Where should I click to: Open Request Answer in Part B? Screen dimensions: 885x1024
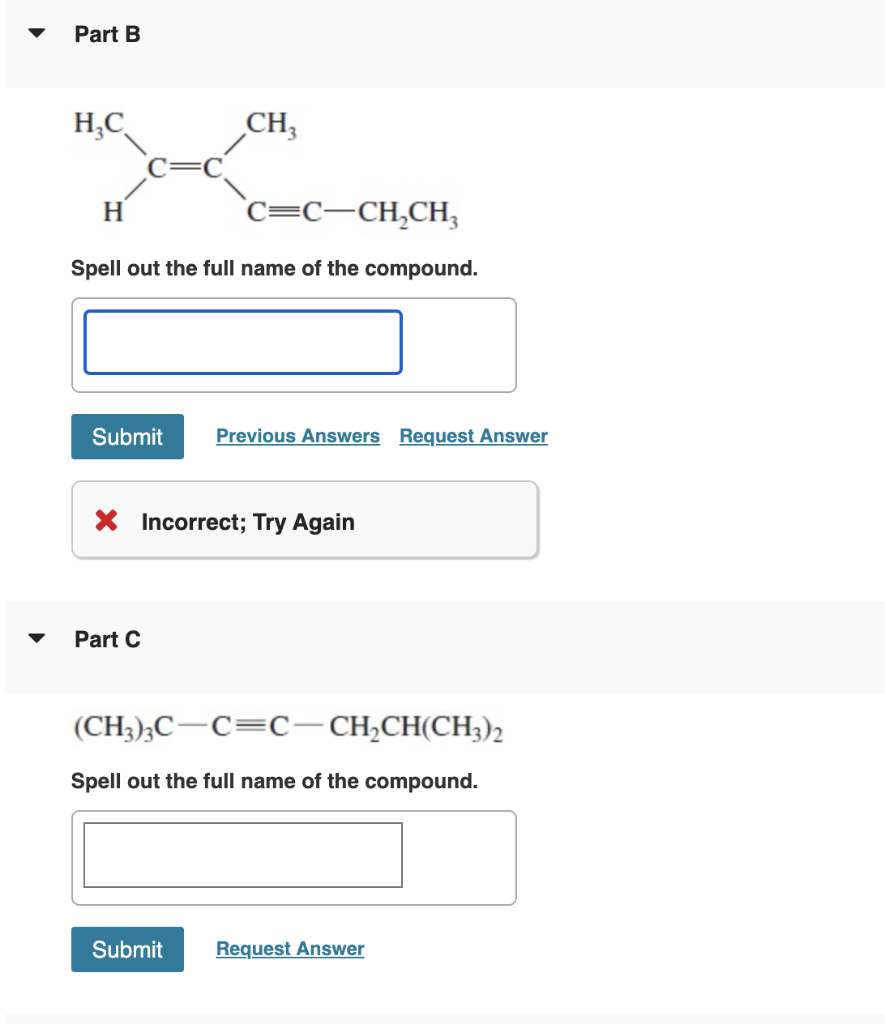point(473,436)
